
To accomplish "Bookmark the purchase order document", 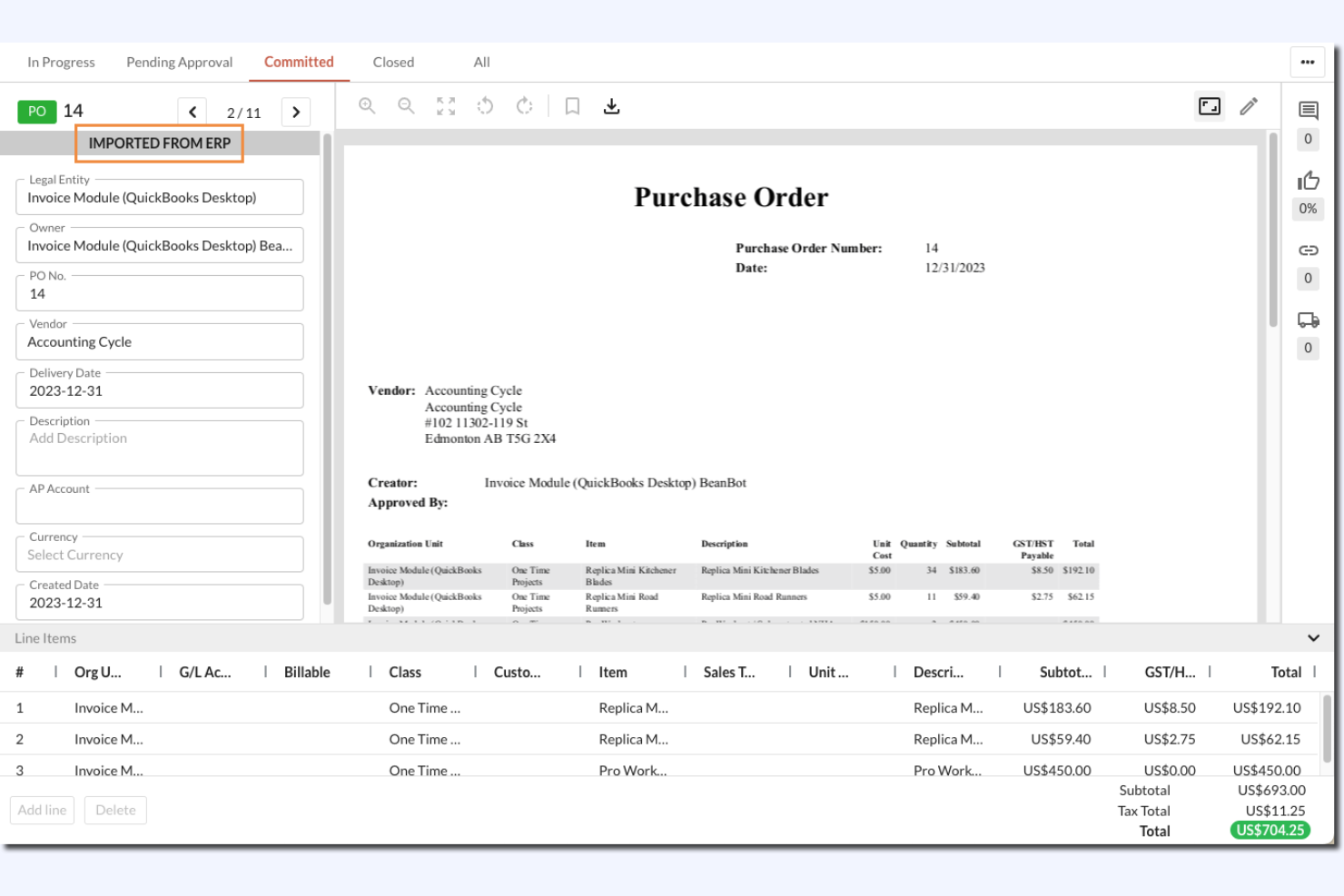I will [571, 105].
